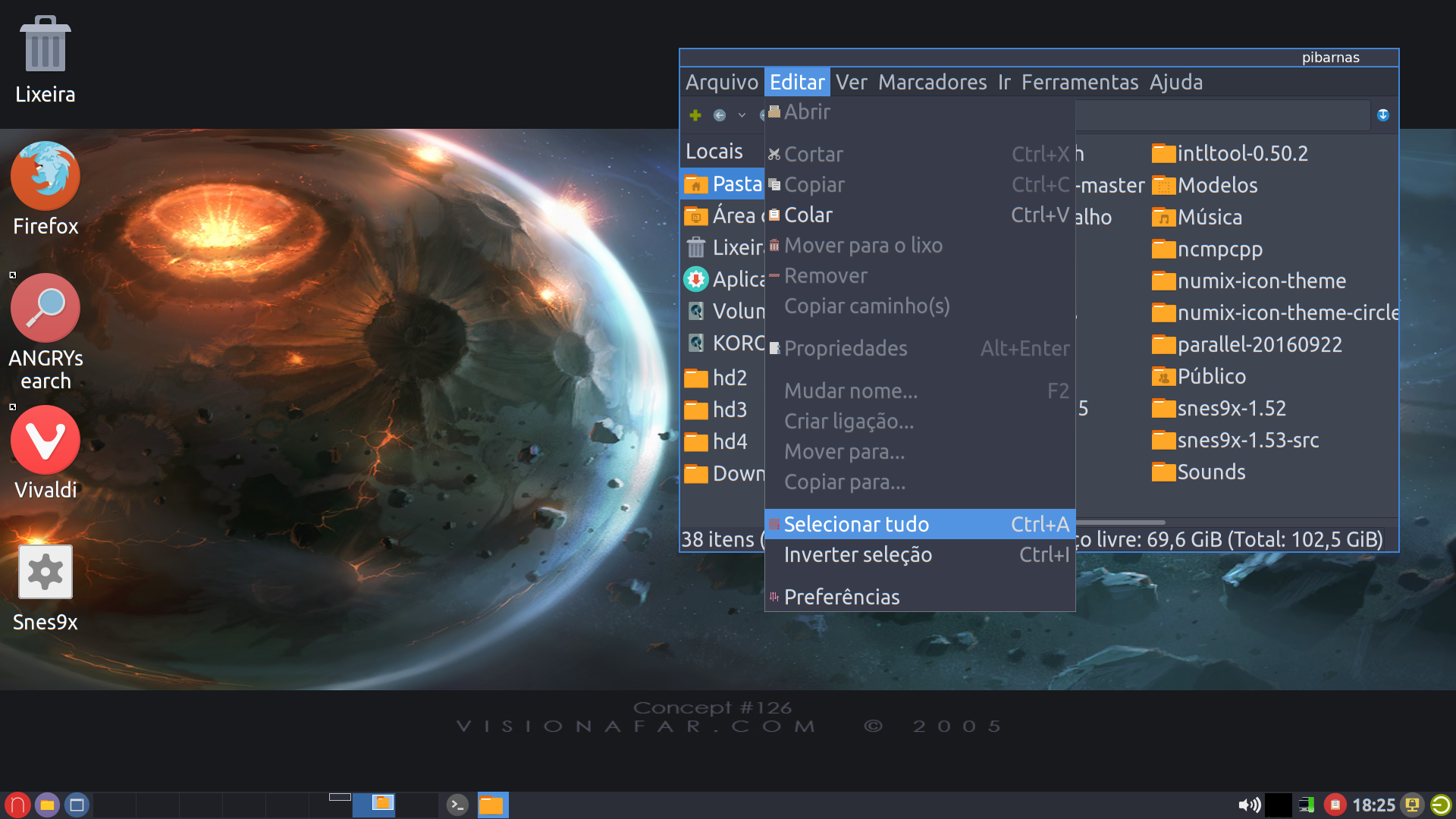1456x819 pixels.
Task: Launch Firefox from the desktop
Action: [x=45, y=190]
